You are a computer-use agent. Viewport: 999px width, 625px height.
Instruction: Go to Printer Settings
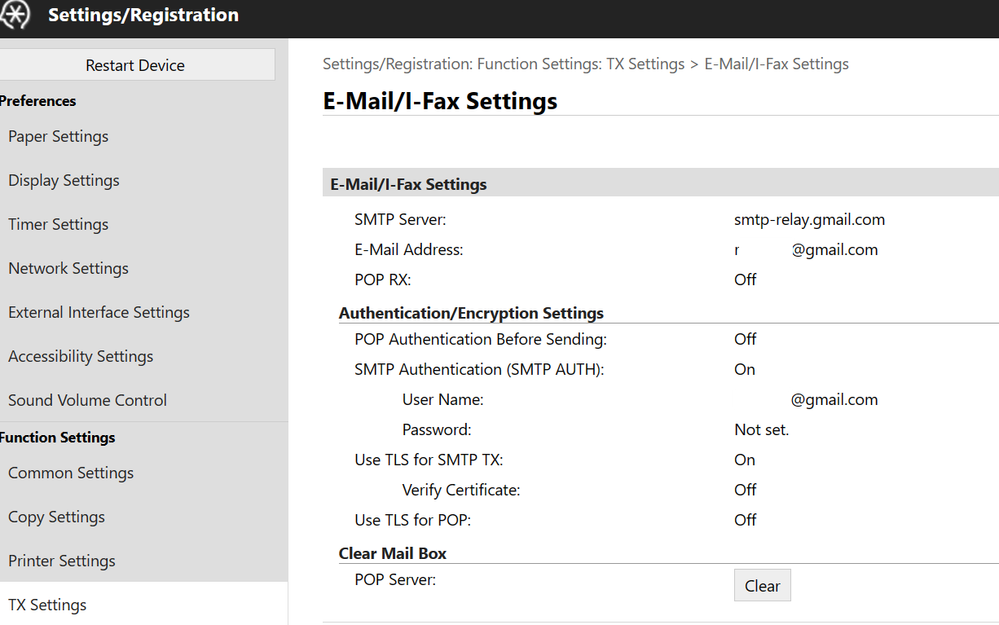point(62,562)
